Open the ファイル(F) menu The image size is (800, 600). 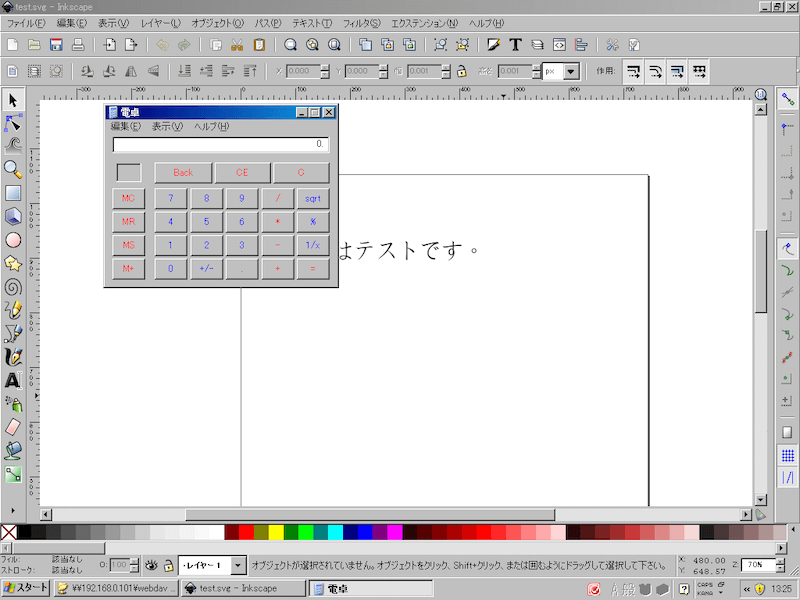(26, 23)
